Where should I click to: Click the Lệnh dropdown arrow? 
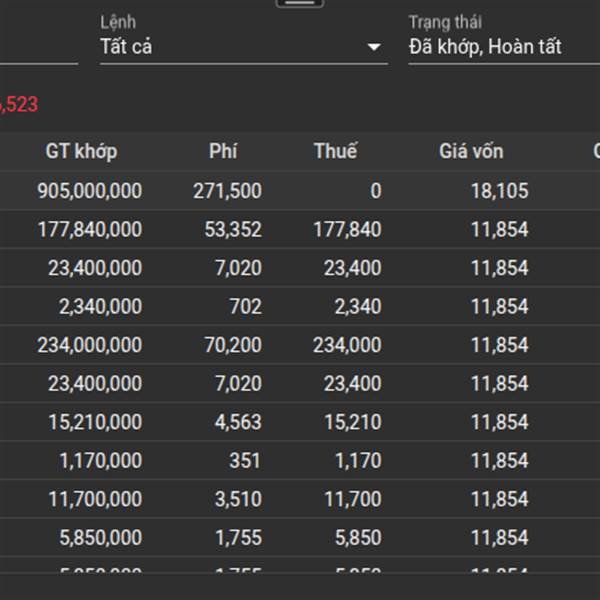pos(374,47)
